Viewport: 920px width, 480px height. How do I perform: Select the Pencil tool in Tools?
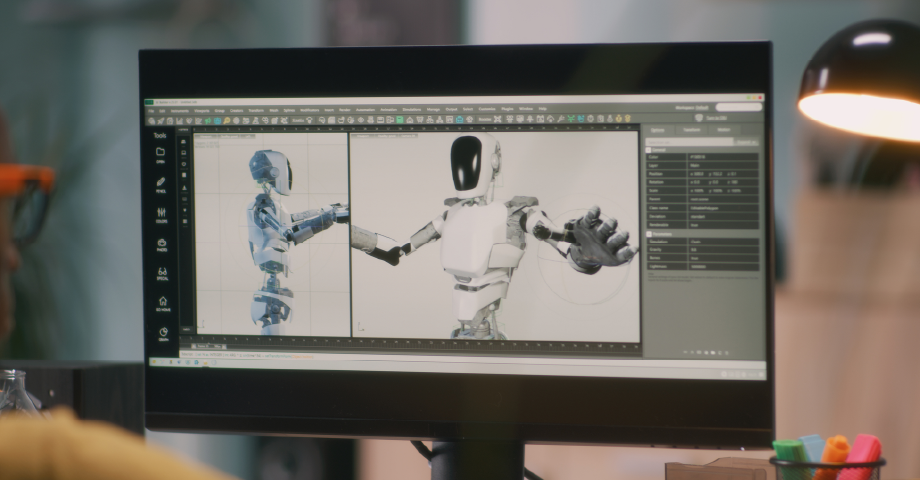tap(161, 185)
